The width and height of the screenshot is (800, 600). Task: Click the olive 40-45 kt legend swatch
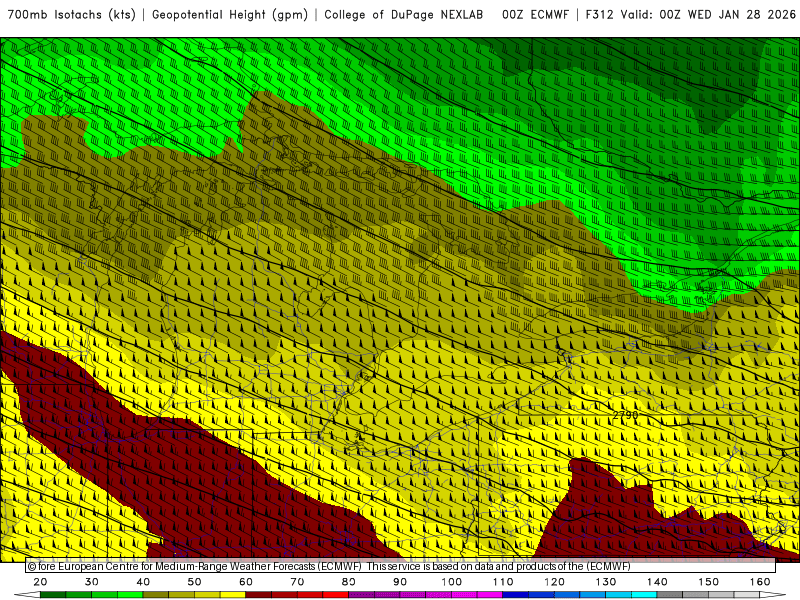156,595
